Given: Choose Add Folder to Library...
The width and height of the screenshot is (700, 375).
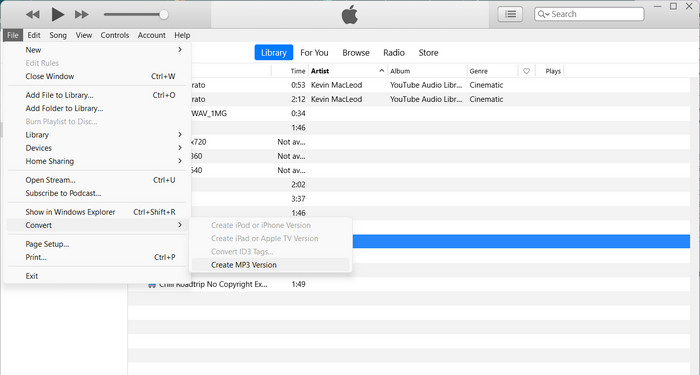Looking at the screenshot, I should [96, 108].
